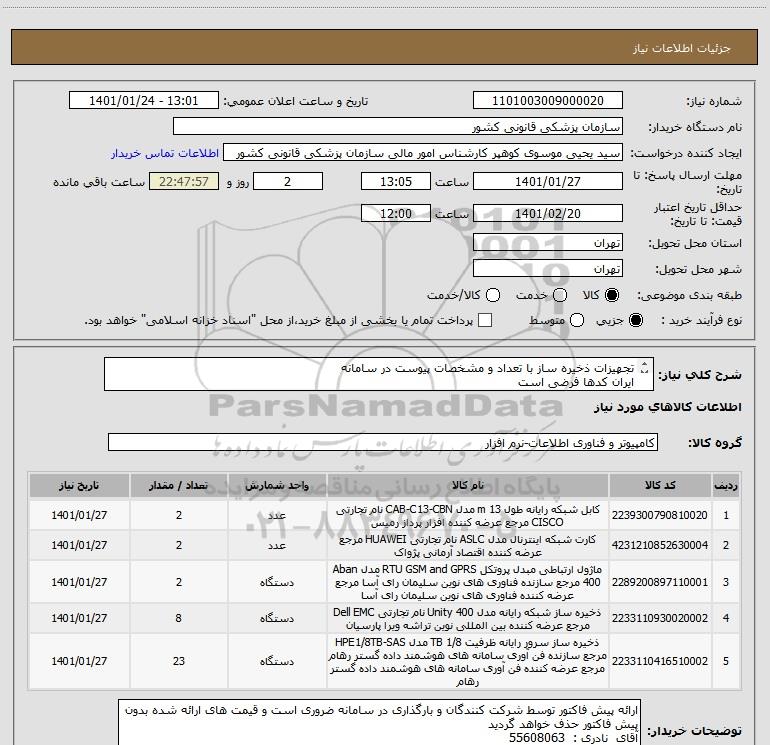This screenshot has width=770, height=745.
Task: Click the announcement date field 1401/01/24 - 13:01
Action: (x=143, y=101)
